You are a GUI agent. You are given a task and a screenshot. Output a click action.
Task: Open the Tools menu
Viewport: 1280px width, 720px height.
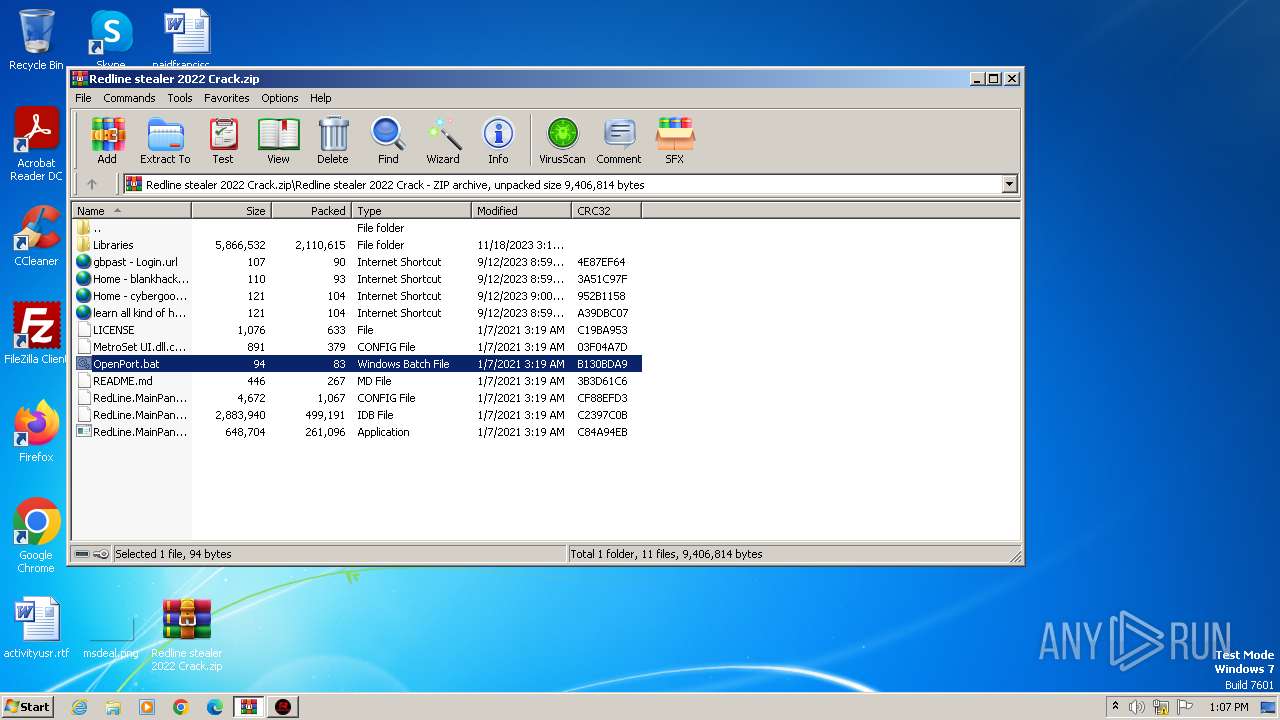pyautogui.click(x=180, y=98)
